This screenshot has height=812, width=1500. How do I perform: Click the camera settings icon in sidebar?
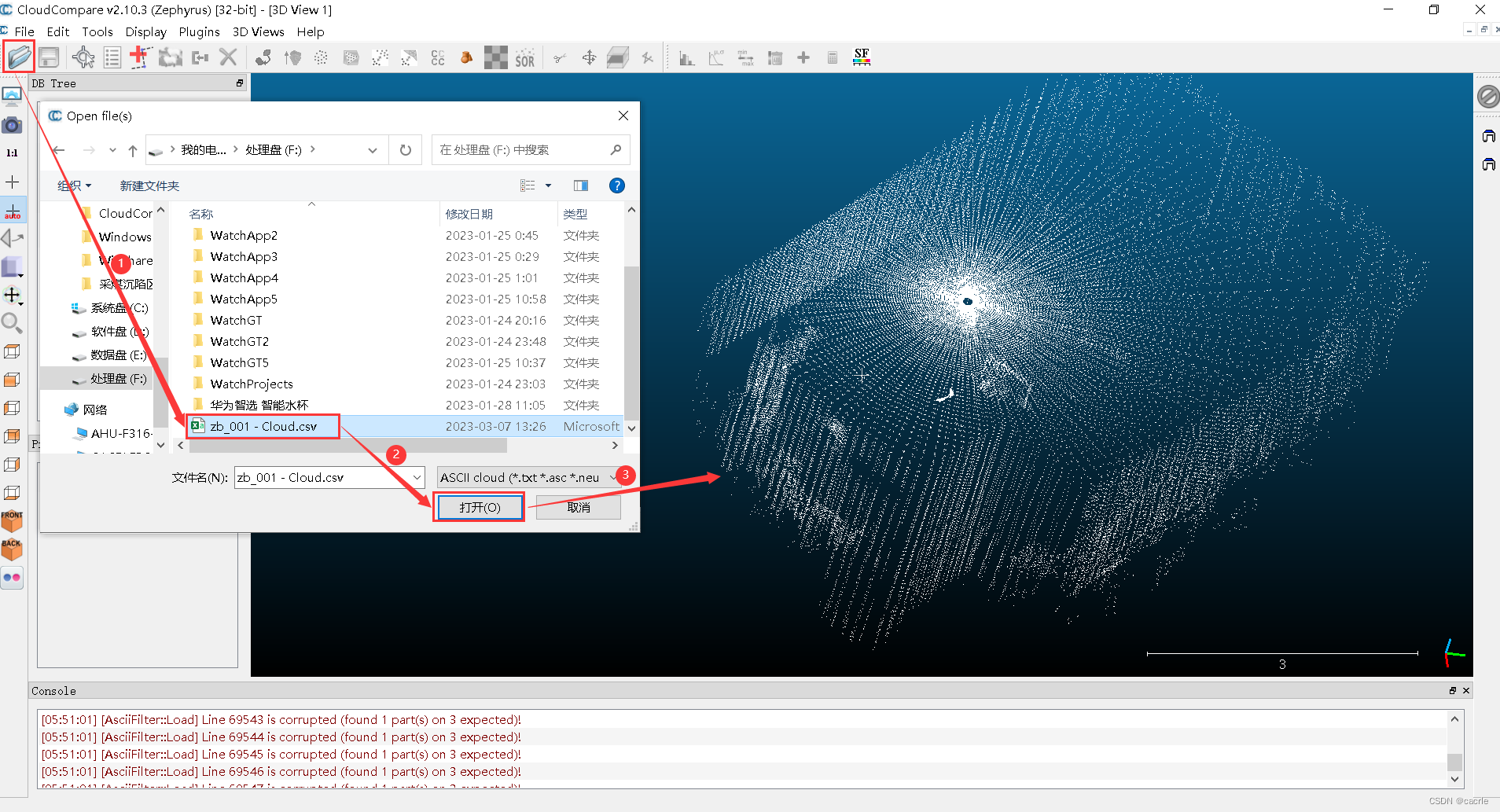pos(12,125)
